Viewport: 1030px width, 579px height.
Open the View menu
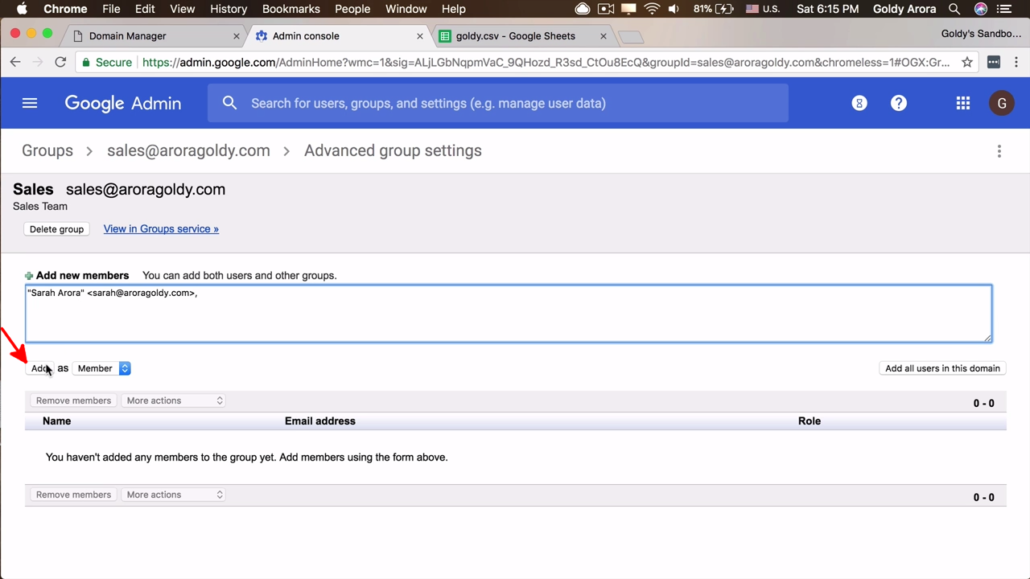[182, 9]
